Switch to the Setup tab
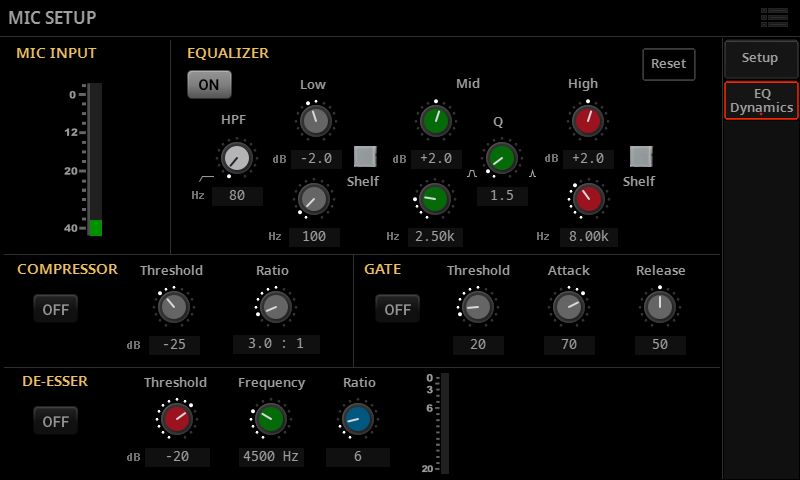This screenshot has height=480, width=800. tap(760, 58)
